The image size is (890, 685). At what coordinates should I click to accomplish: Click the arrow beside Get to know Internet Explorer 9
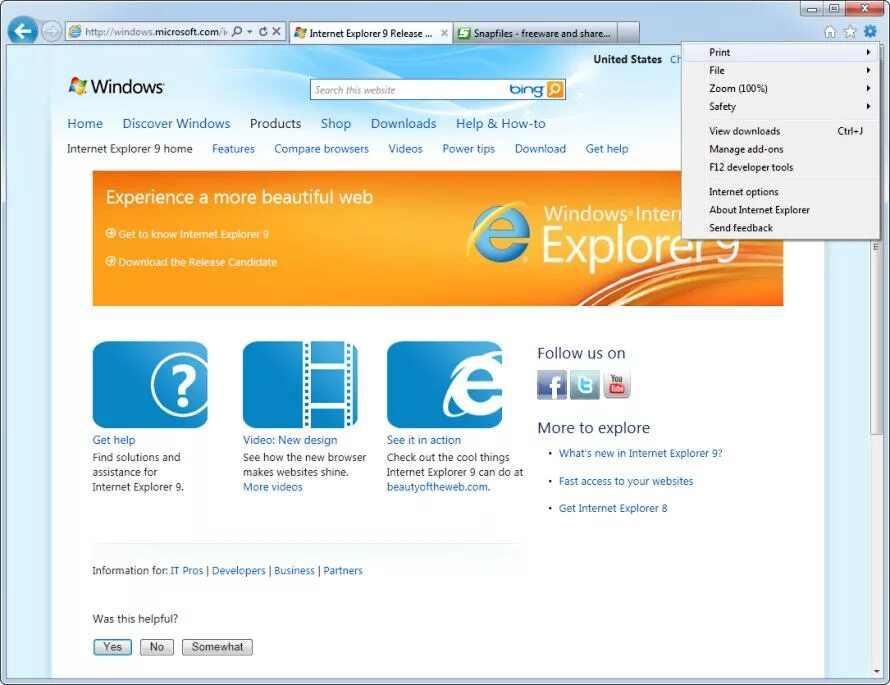tap(111, 233)
